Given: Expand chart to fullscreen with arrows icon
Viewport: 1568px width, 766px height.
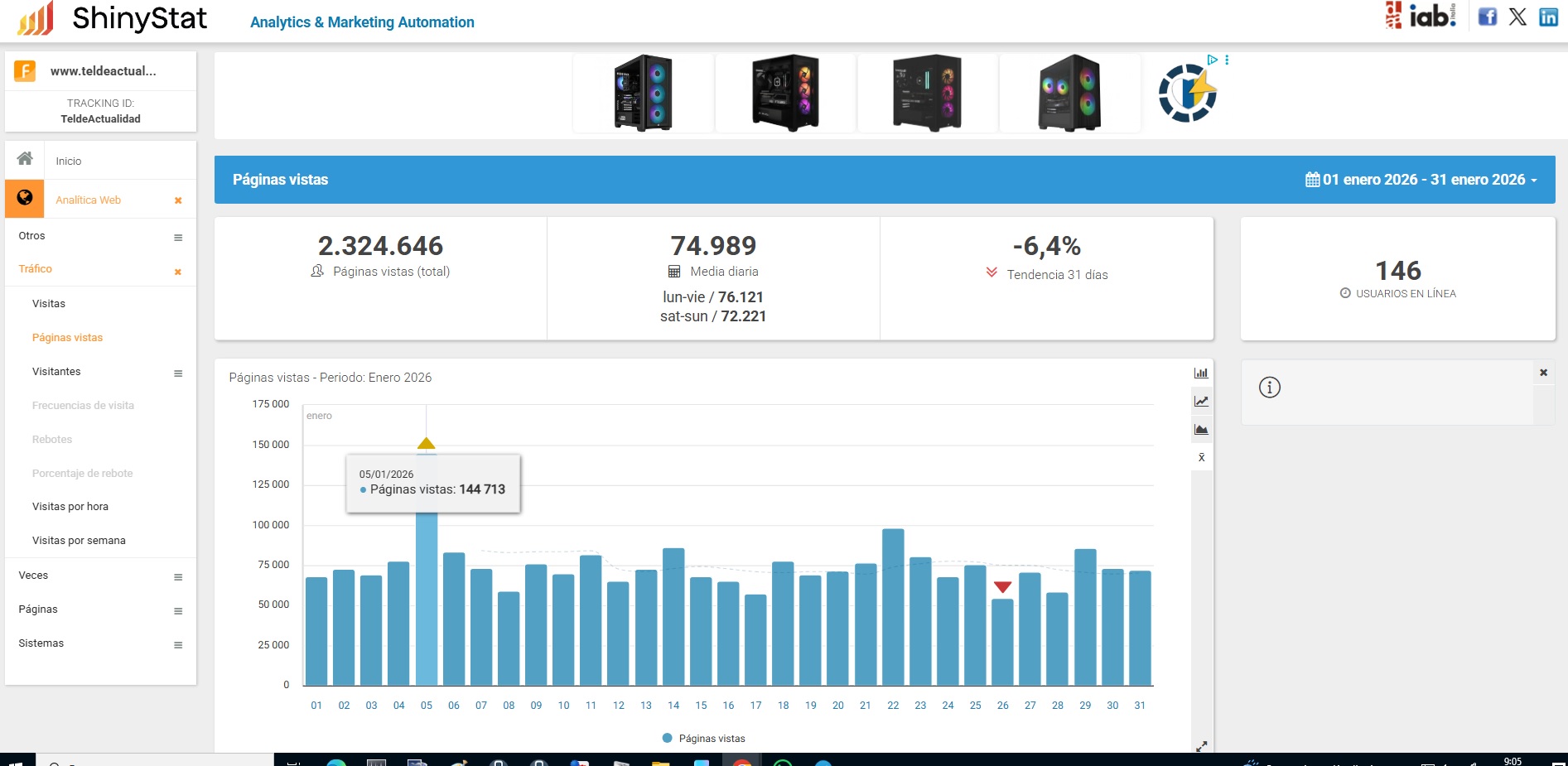Looking at the screenshot, I should (1201, 746).
